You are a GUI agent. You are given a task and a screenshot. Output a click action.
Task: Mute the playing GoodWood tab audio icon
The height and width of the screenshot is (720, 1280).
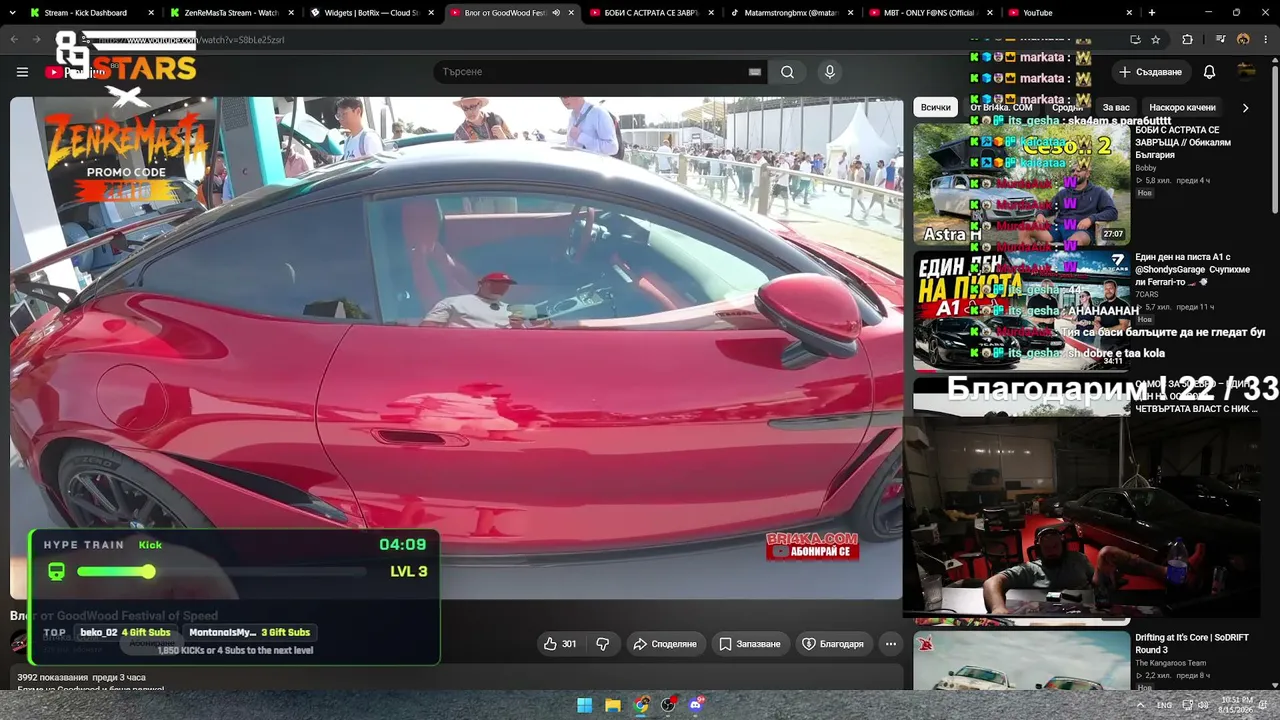(556, 13)
